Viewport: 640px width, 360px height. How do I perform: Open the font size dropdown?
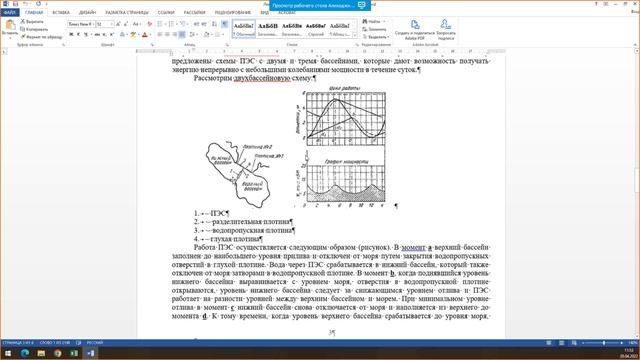coord(111,24)
